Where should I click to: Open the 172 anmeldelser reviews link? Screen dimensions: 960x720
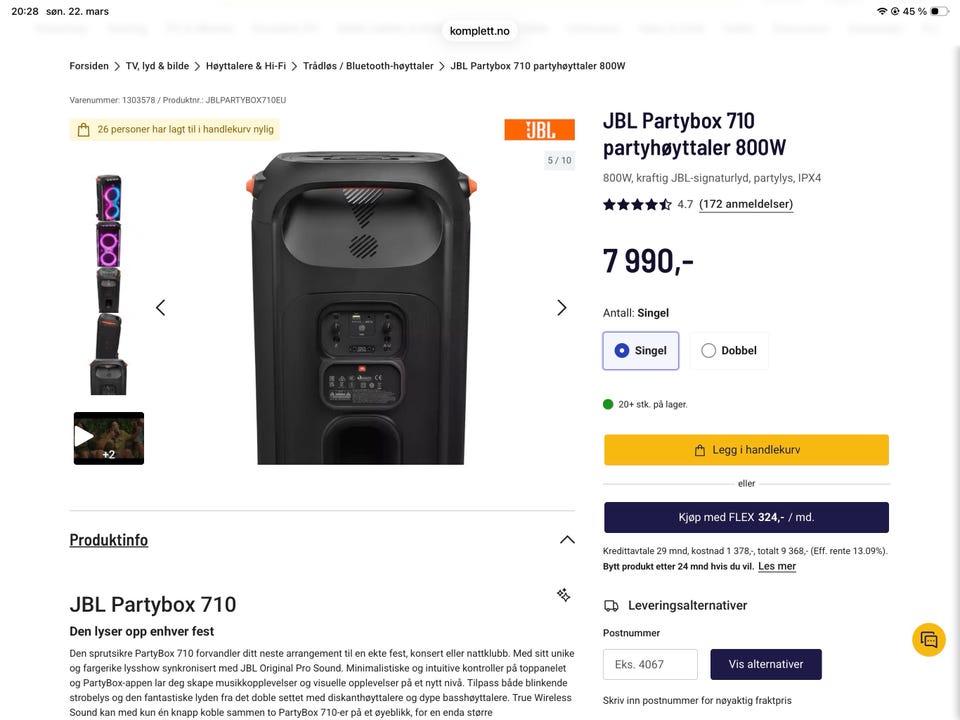[746, 204]
